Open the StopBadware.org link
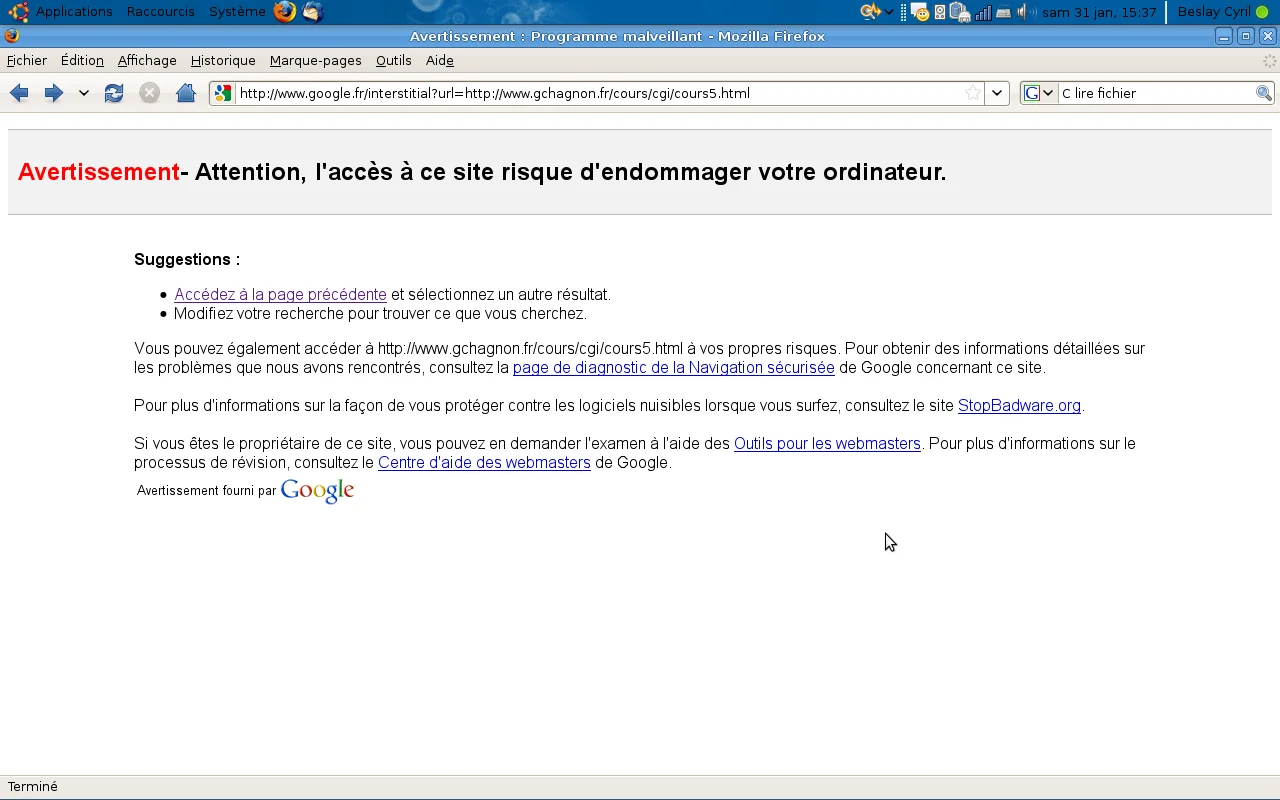 pos(1019,406)
